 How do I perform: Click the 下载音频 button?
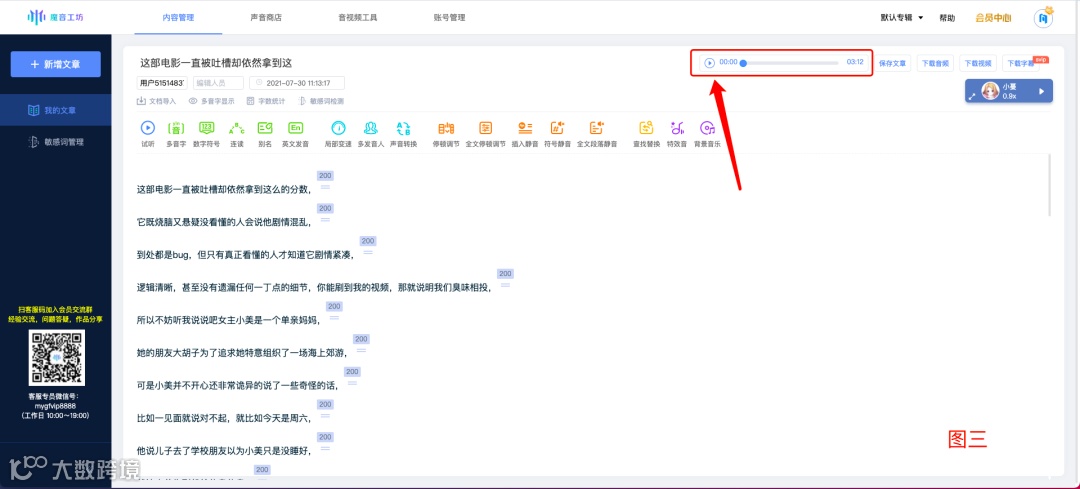(935, 63)
